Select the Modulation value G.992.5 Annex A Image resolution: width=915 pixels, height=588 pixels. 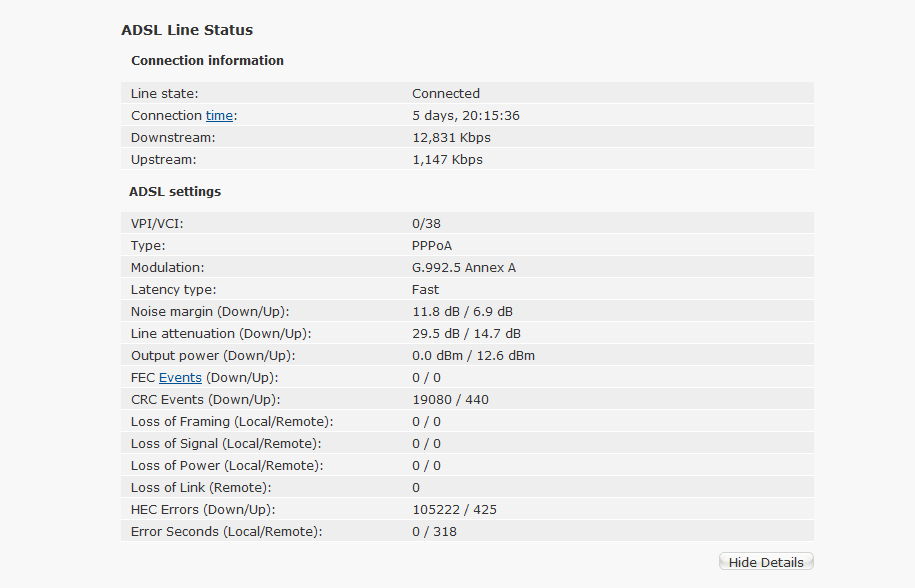(x=464, y=268)
